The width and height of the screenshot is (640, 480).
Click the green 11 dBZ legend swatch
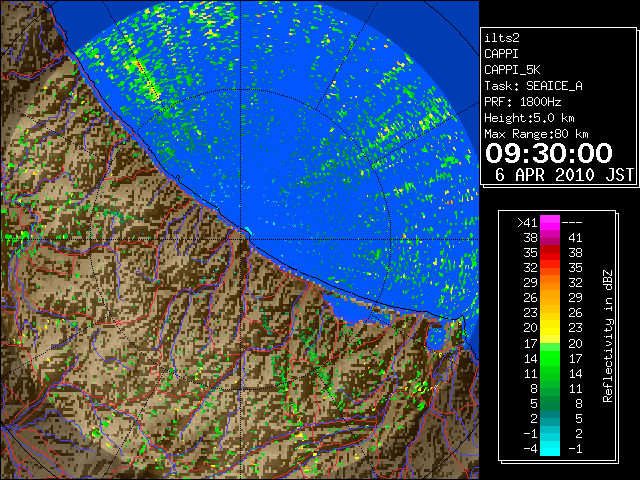(x=550, y=373)
